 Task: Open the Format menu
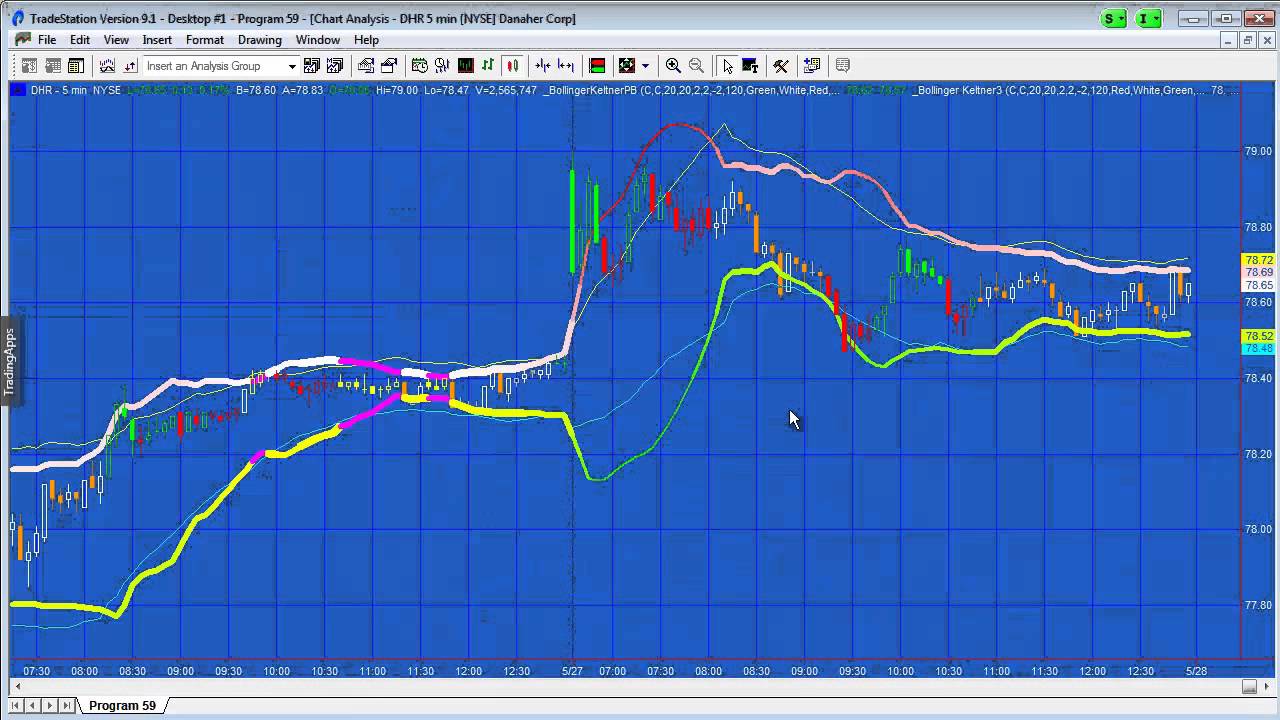(x=204, y=40)
